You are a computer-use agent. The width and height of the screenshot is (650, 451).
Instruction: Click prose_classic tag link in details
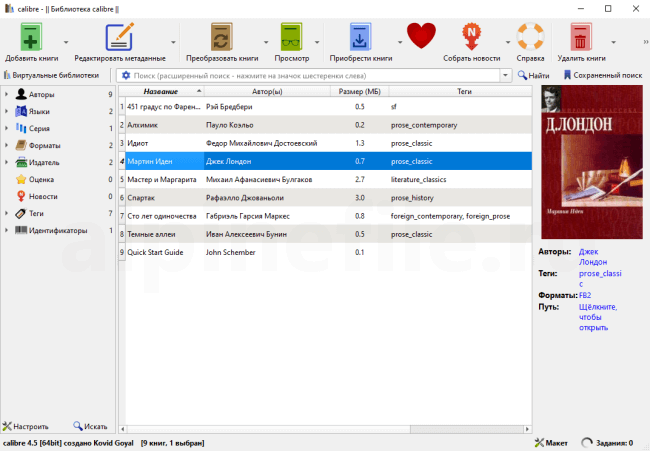[x=600, y=279]
